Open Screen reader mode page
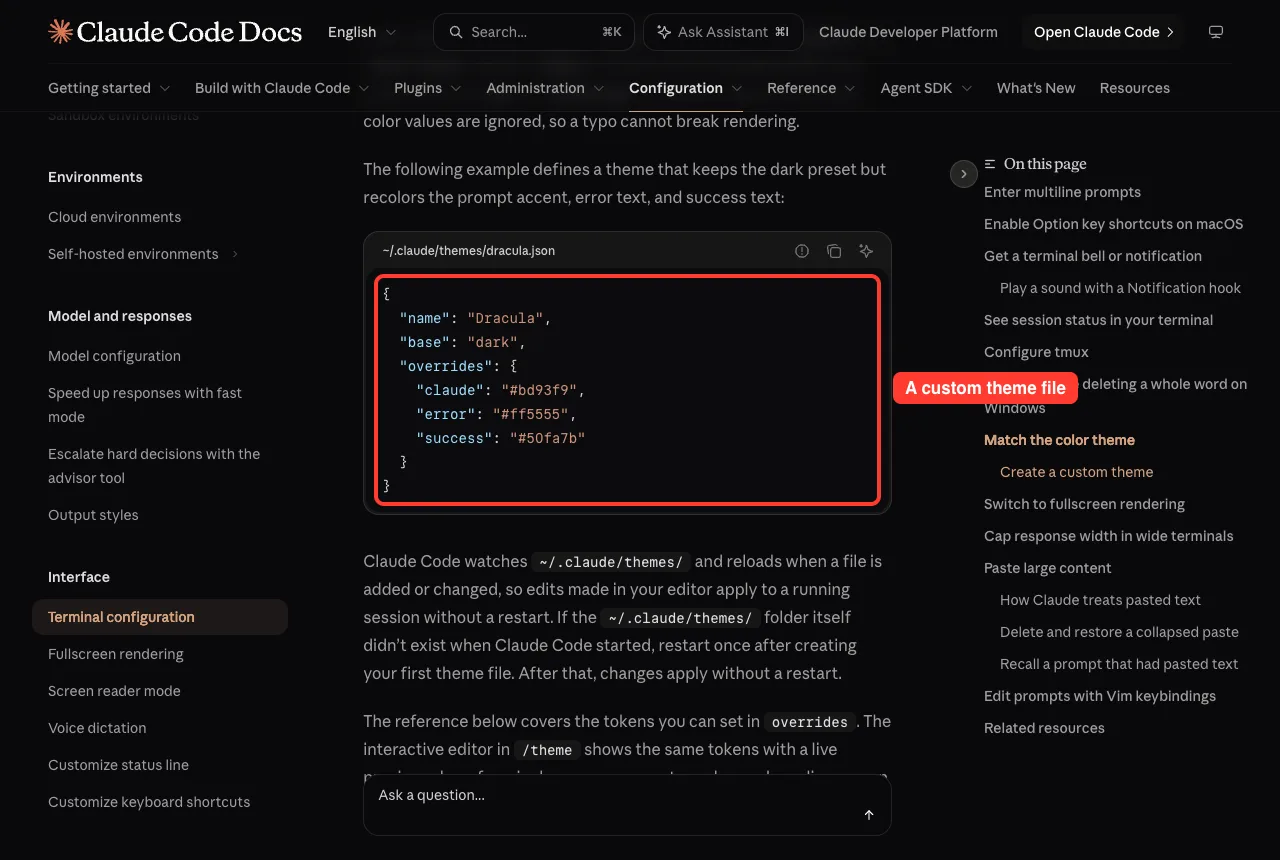Screen dimensions: 1280x860 [114, 691]
